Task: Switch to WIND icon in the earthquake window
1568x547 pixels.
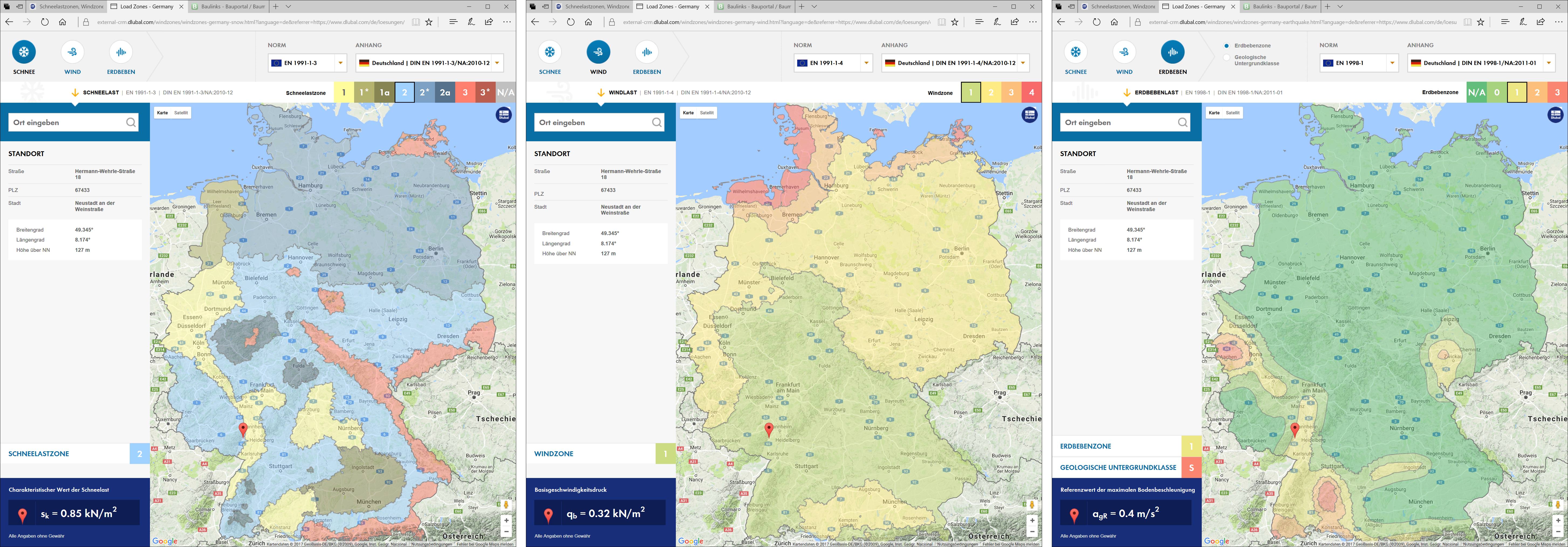Action: [x=1124, y=52]
